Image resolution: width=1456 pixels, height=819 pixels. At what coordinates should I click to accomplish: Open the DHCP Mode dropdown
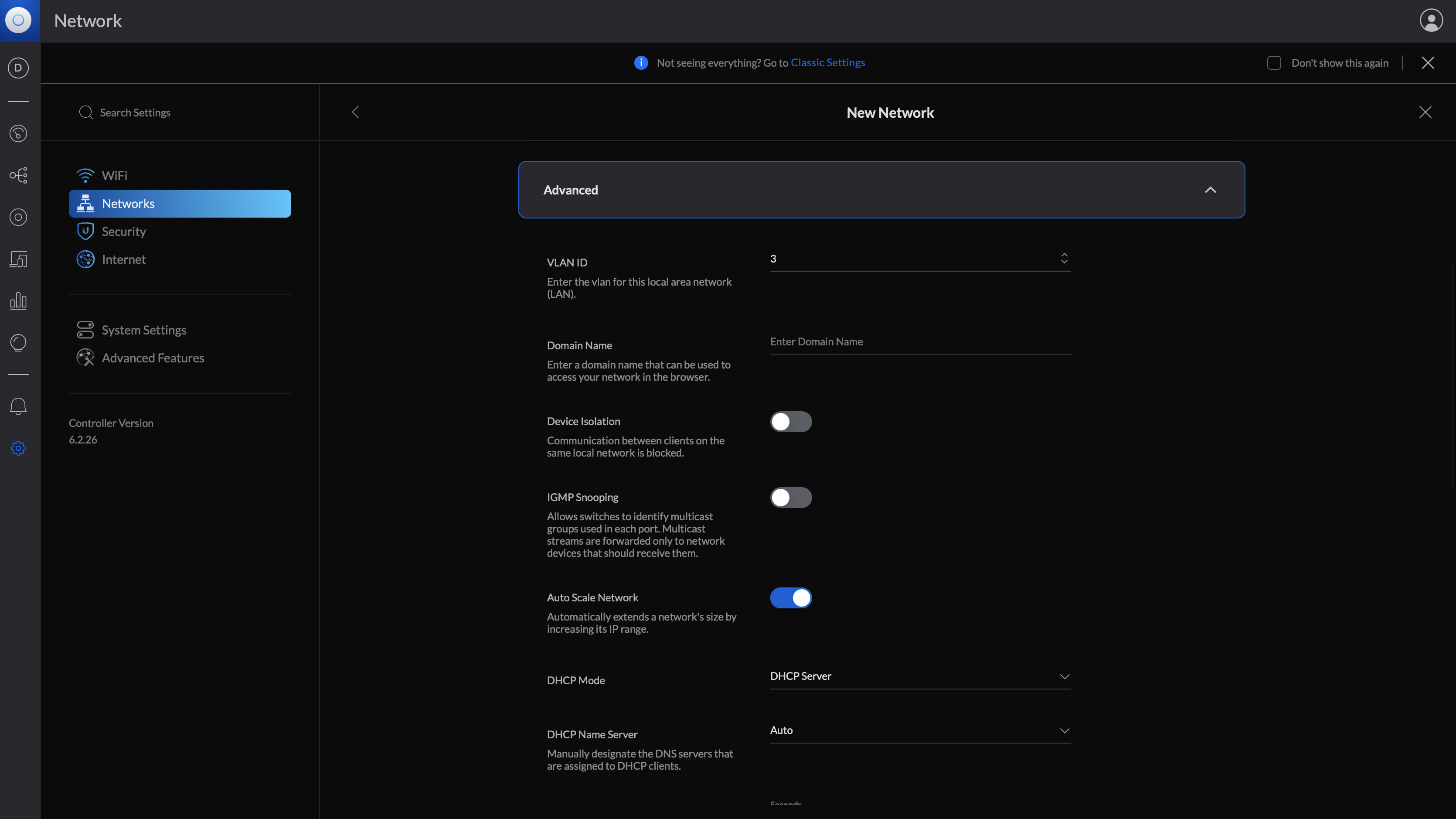[x=920, y=676]
